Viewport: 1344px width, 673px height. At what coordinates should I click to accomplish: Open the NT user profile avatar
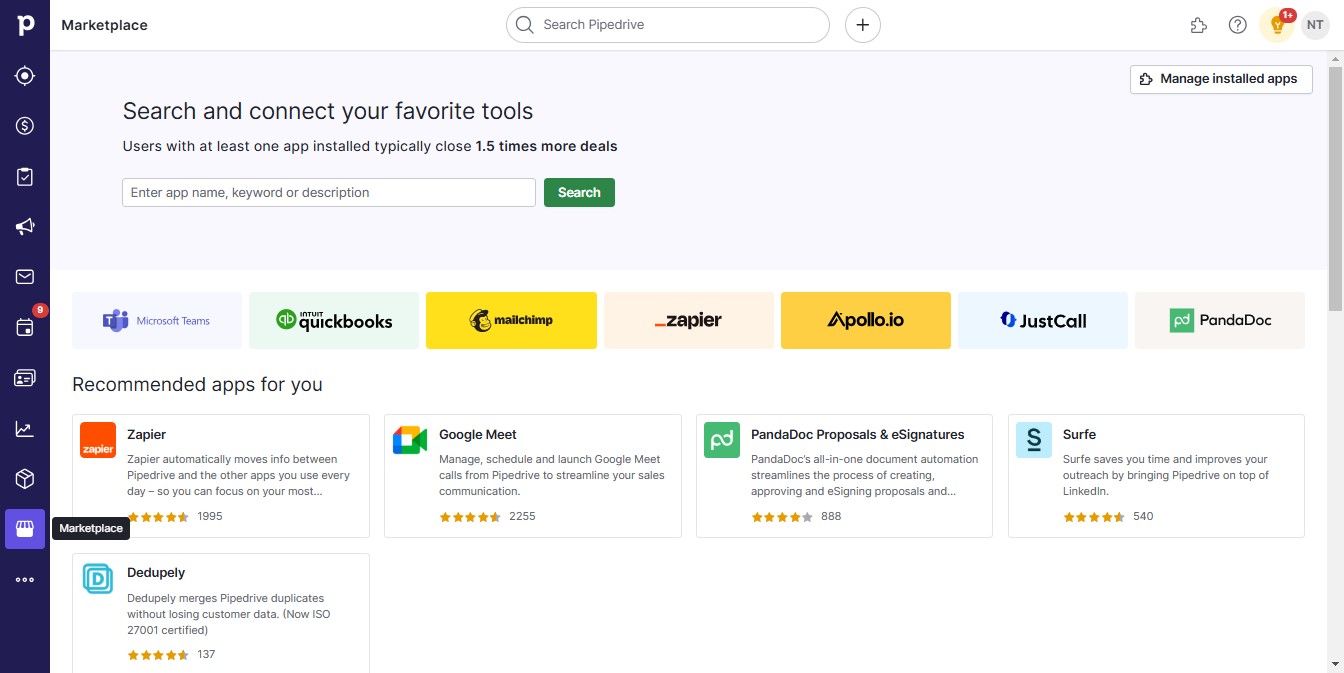1314,25
